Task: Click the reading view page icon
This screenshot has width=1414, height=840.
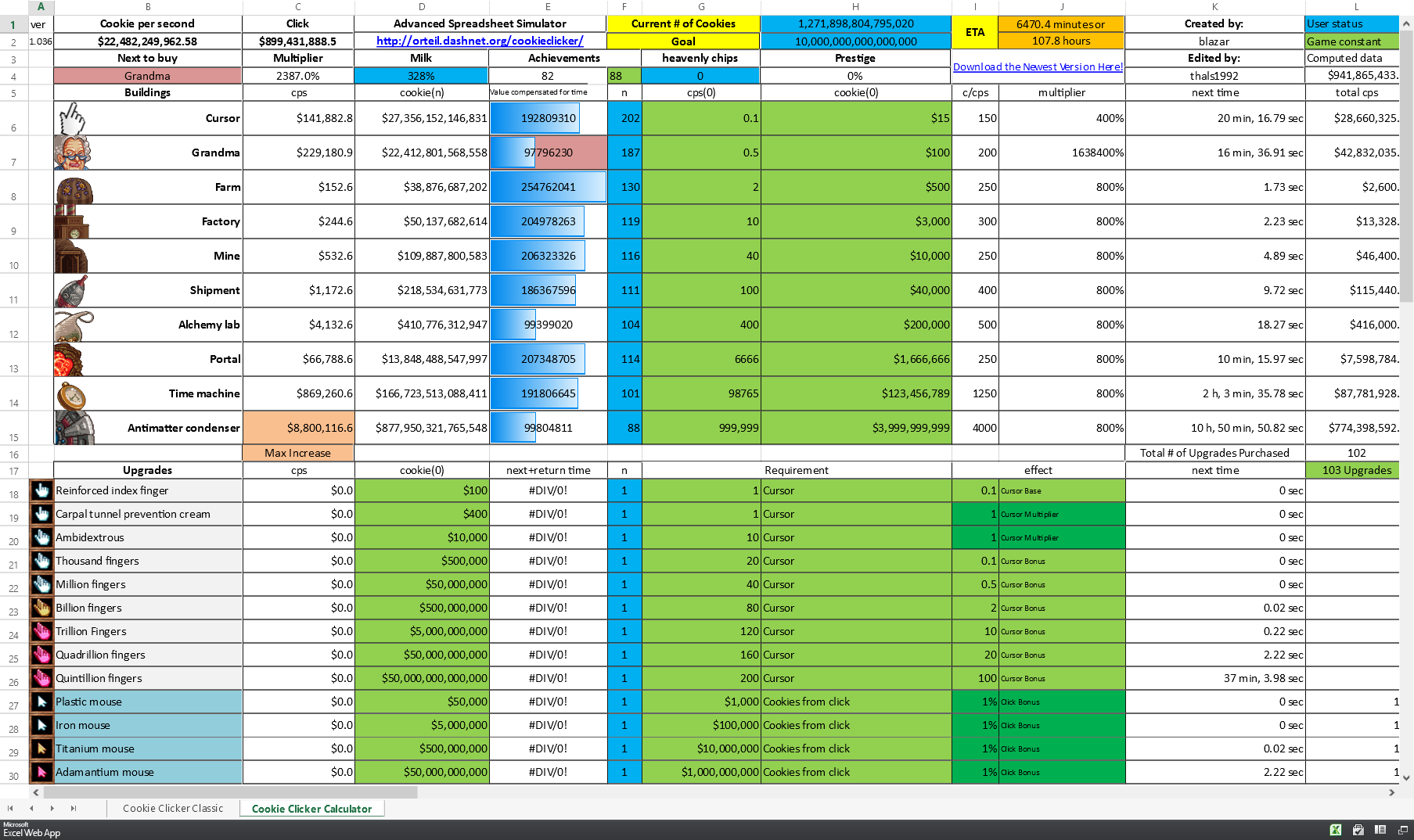Action: point(1380,830)
